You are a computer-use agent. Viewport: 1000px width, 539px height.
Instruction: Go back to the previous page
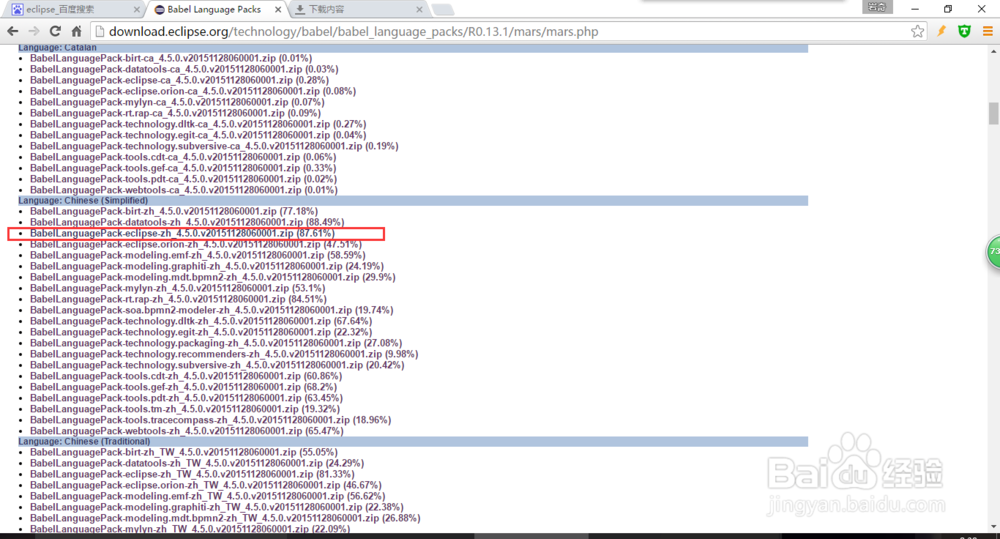point(12,31)
